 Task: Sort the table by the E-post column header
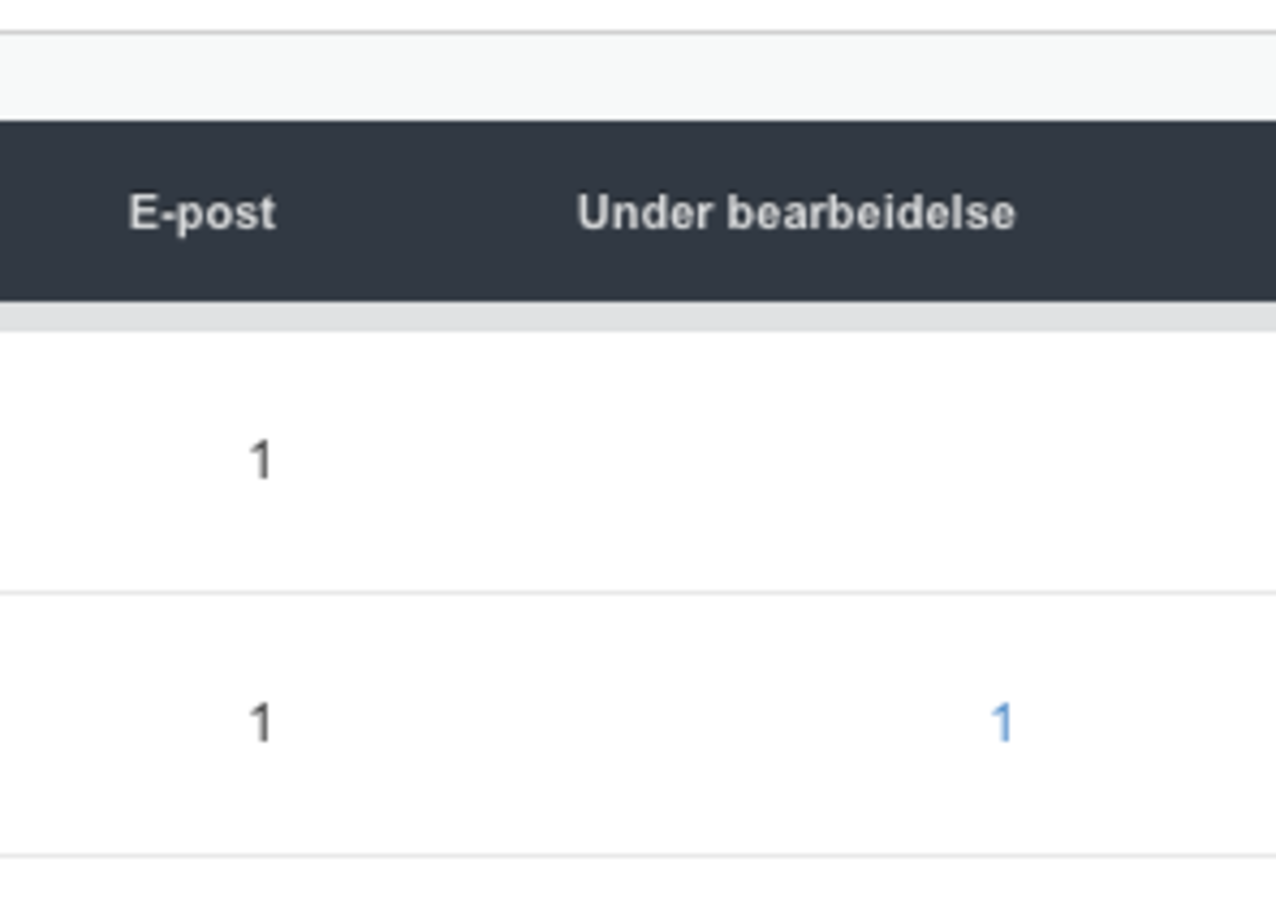[x=202, y=213]
